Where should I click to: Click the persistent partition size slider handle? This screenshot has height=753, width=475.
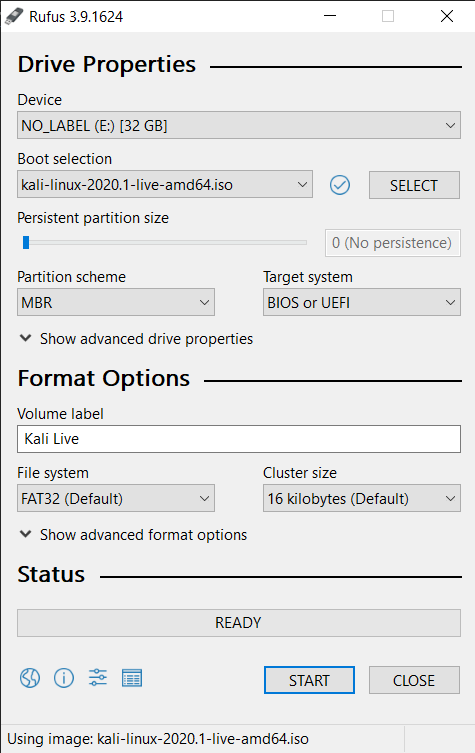(x=26, y=243)
